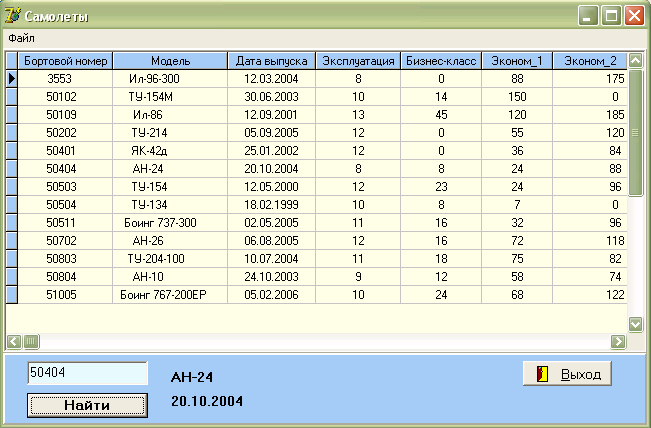This screenshot has width=651, height=428.
Task: Select cell with board number 50804
Action: pyautogui.click(x=65, y=276)
